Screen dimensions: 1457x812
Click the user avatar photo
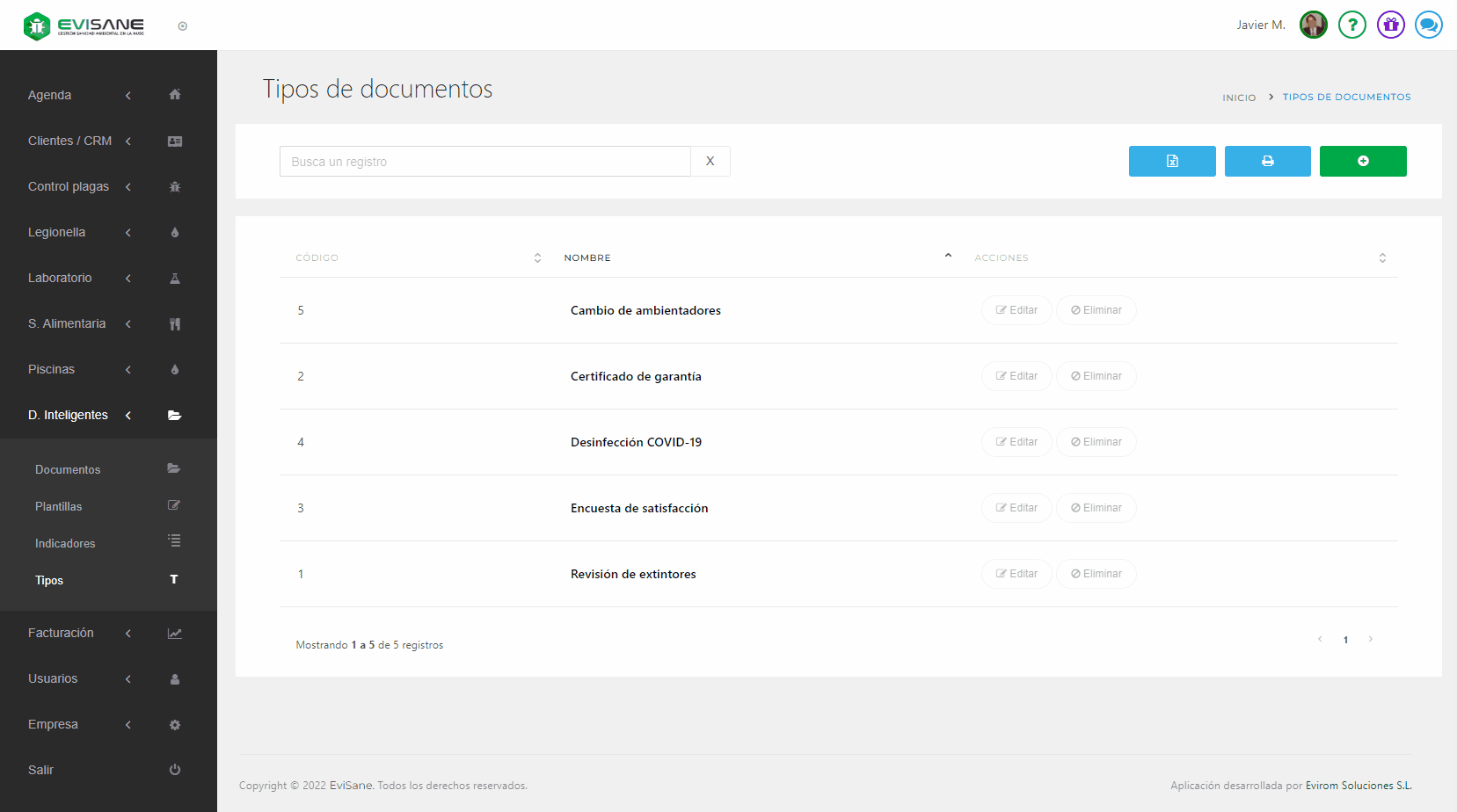[x=1313, y=25]
